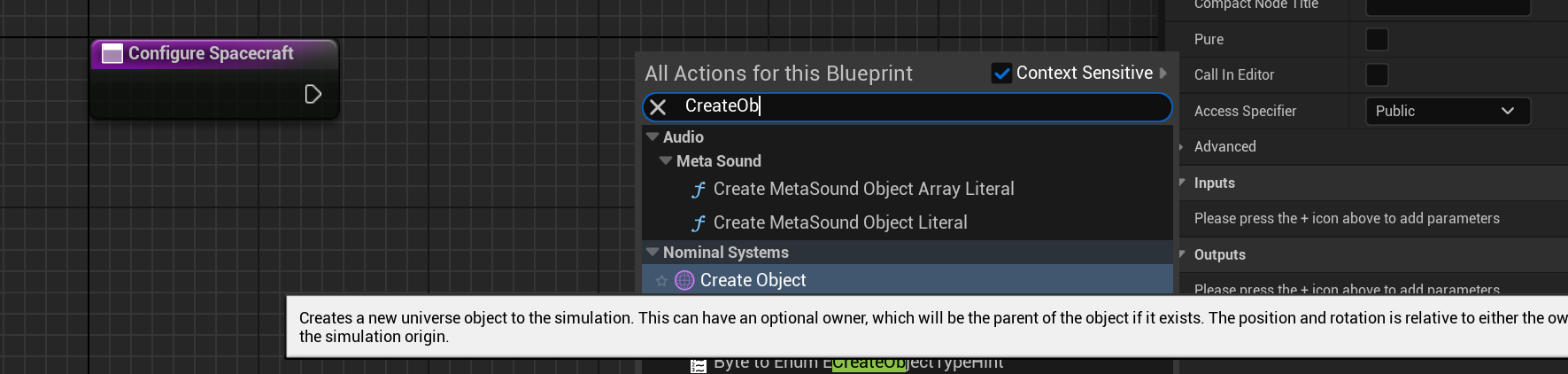1568x374 pixels.
Task: Tick the Call In Editor checkbox
Action: pos(1377,75)
